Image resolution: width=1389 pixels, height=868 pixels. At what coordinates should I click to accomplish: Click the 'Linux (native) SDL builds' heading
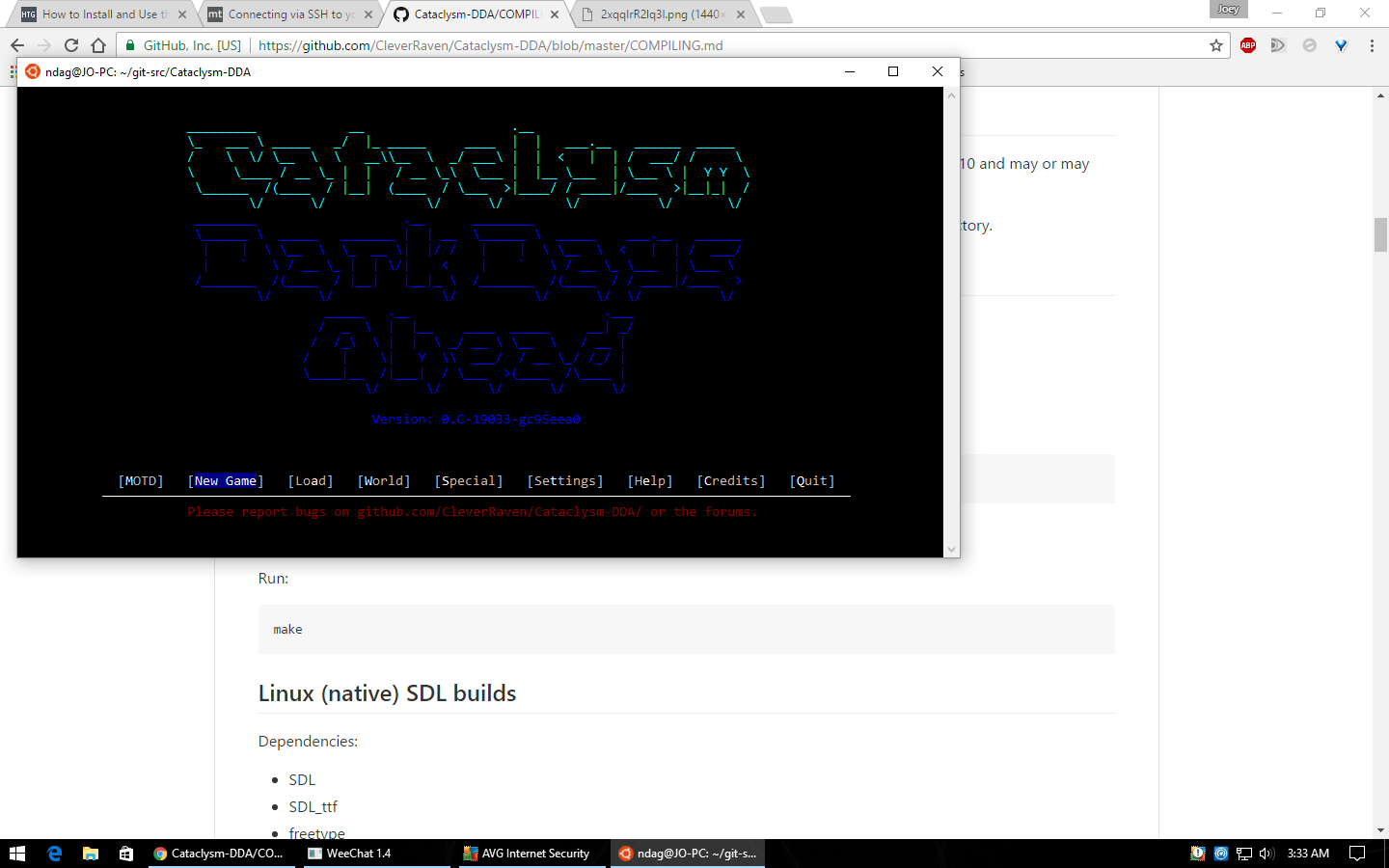388,693
